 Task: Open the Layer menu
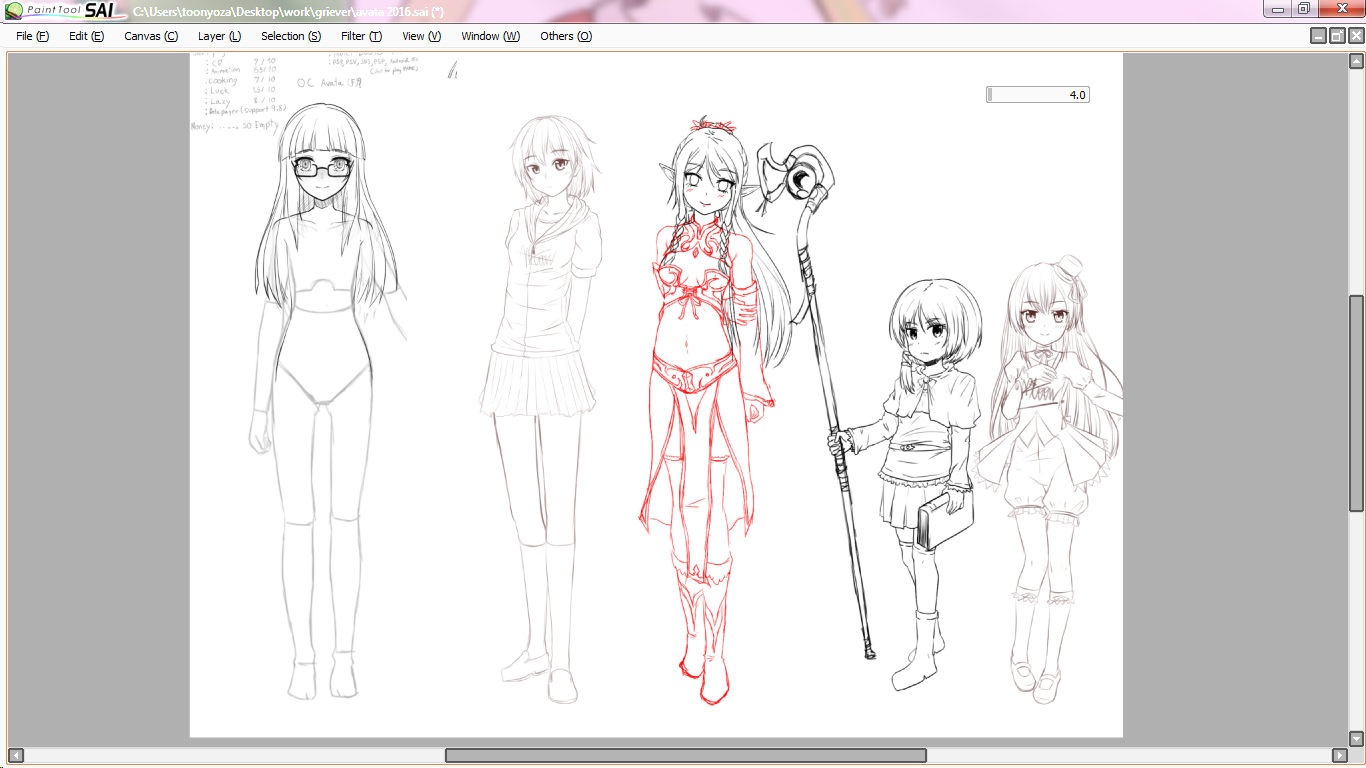coord(219,36)
